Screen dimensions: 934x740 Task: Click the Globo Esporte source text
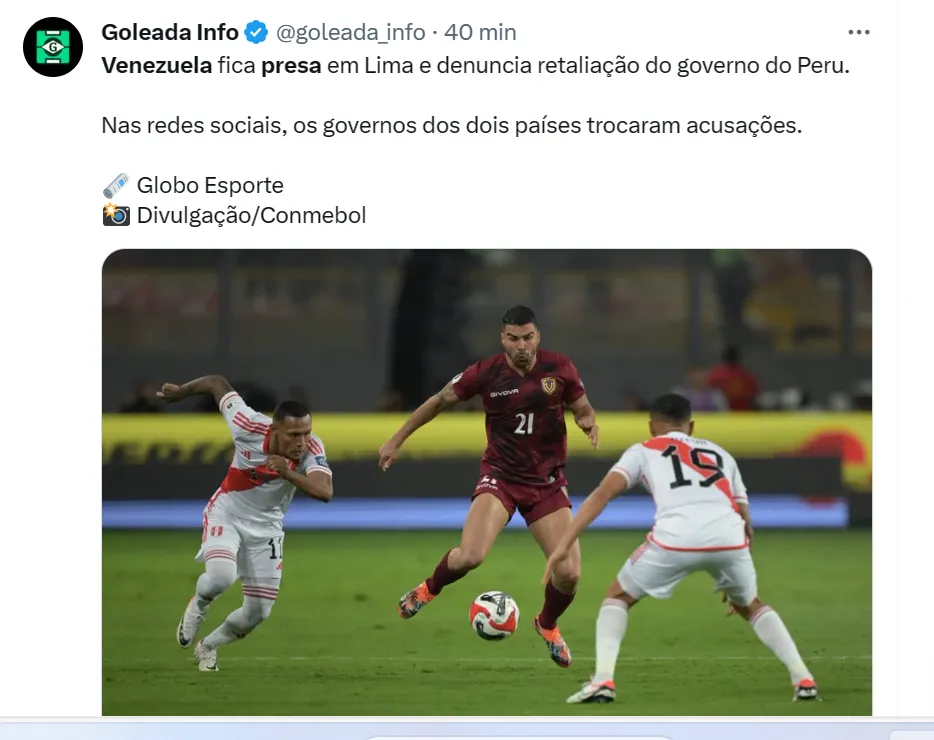point(210,185)
